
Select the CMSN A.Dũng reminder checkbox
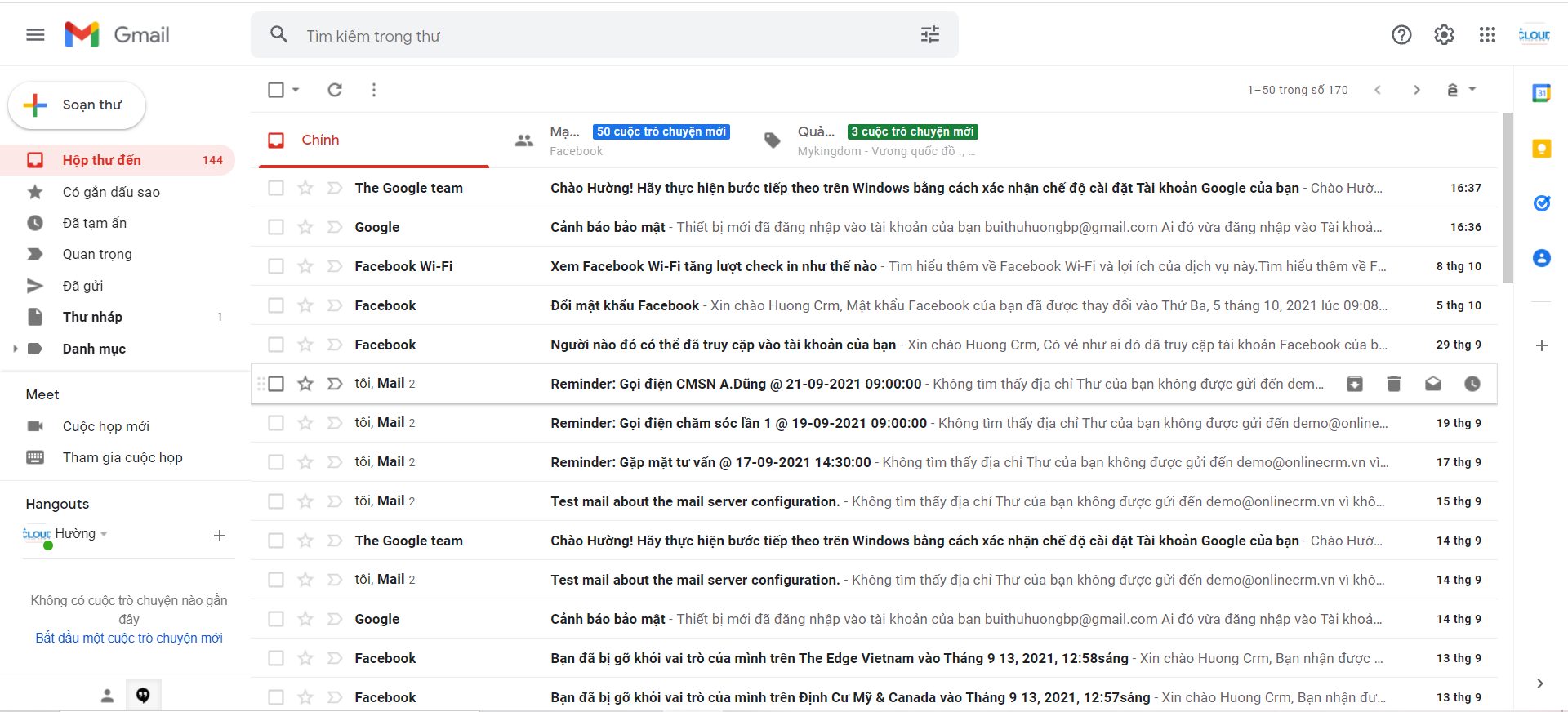[x=276, y=384]
